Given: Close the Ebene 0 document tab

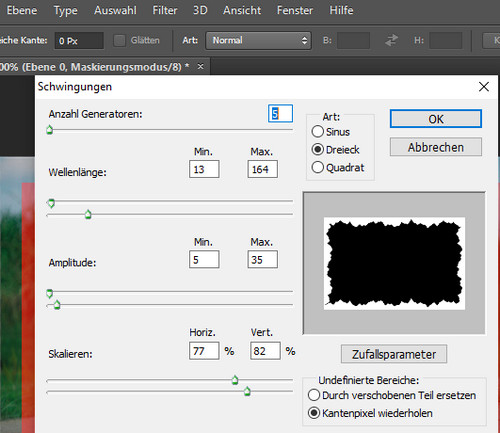Looking at the screenshot, I should (x=200, y=67).
